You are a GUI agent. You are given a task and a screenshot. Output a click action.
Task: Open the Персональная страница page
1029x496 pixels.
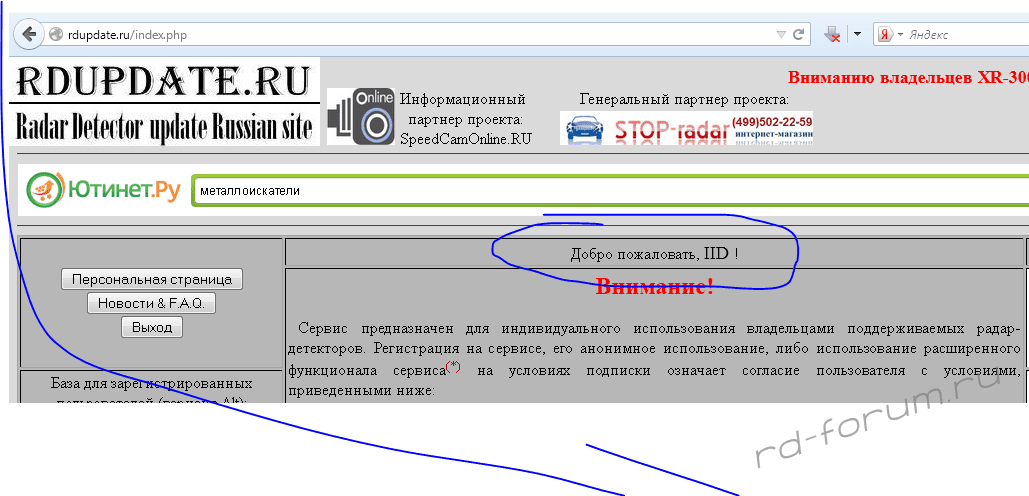(x=152, y=279)
